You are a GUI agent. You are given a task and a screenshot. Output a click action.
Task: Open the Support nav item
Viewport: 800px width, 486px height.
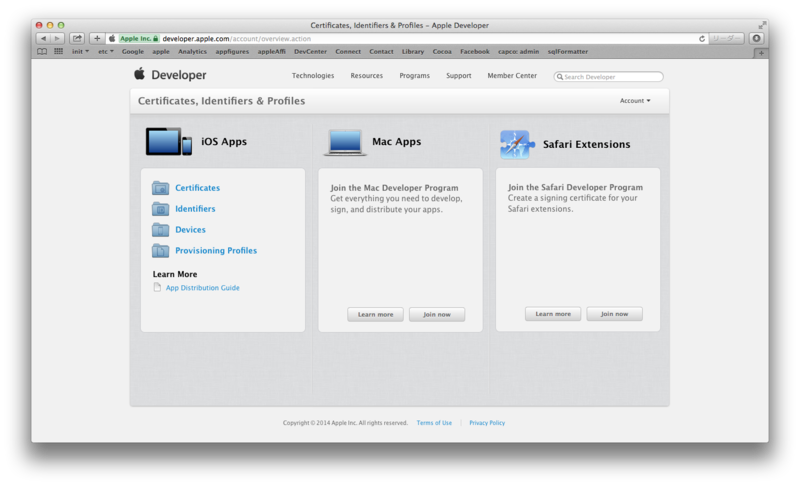[459, 75]
